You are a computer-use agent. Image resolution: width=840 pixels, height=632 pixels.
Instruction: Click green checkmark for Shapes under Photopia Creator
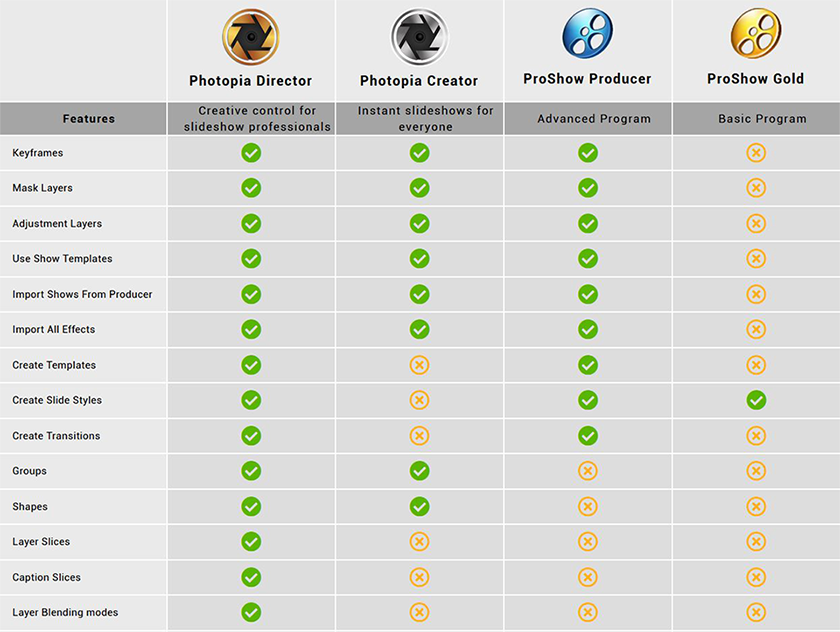pos(420,506)
